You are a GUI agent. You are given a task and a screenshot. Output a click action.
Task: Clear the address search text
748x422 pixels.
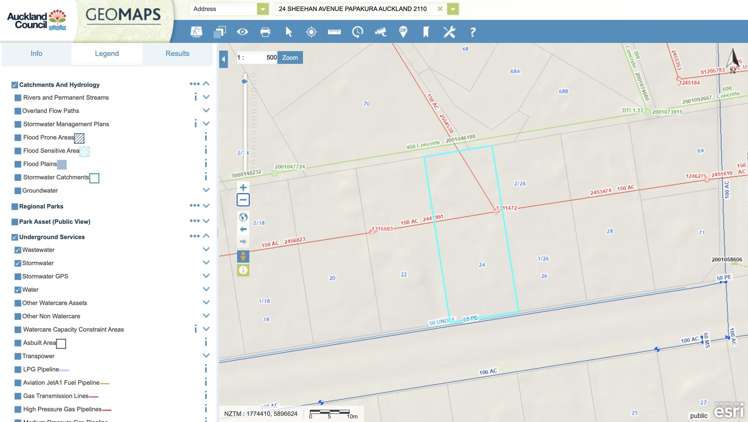(440, 9)
